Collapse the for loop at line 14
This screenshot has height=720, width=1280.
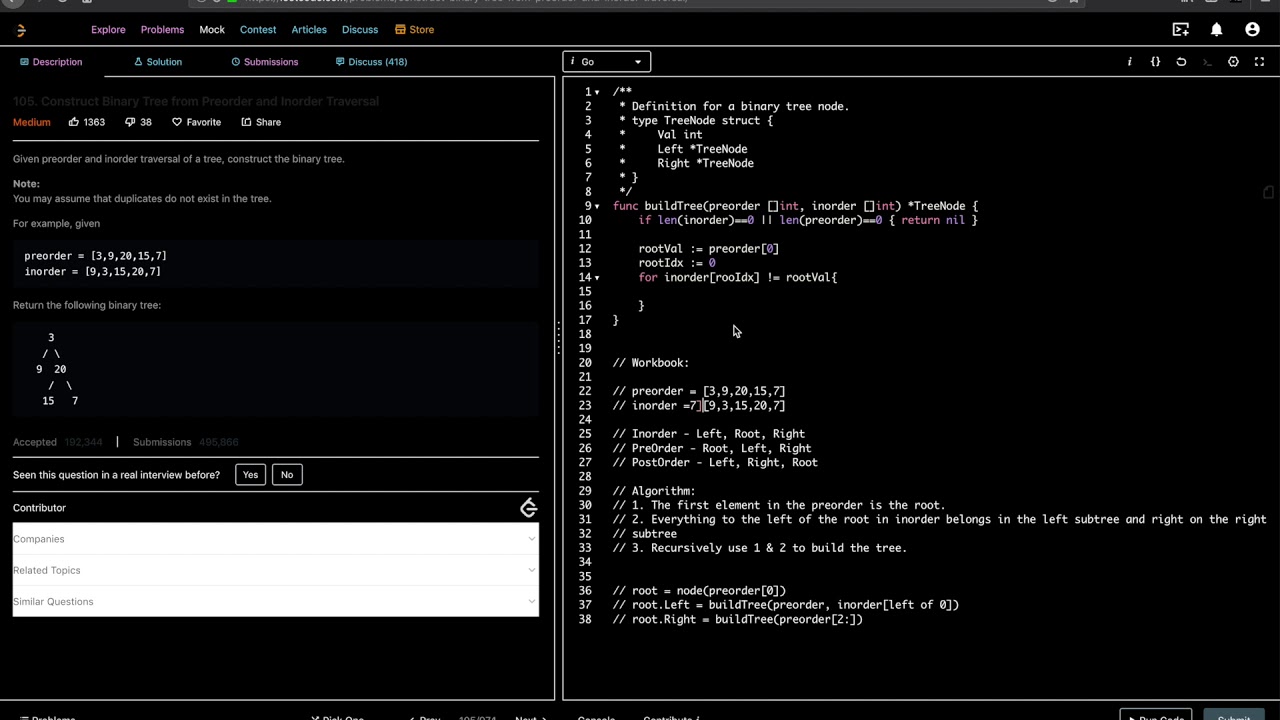[597, 277]
